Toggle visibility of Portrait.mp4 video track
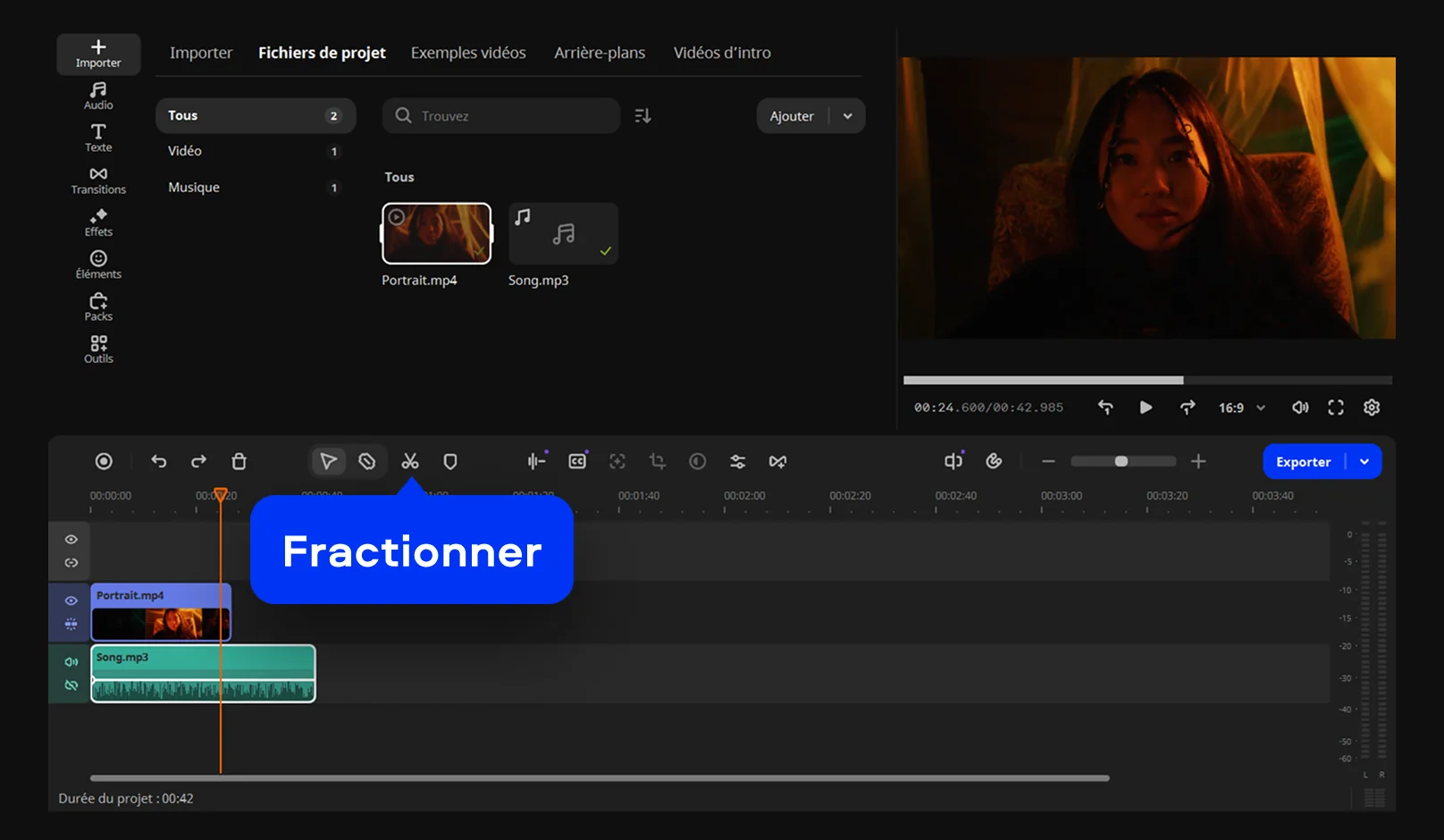1444x840 pixels. (71, 601)
